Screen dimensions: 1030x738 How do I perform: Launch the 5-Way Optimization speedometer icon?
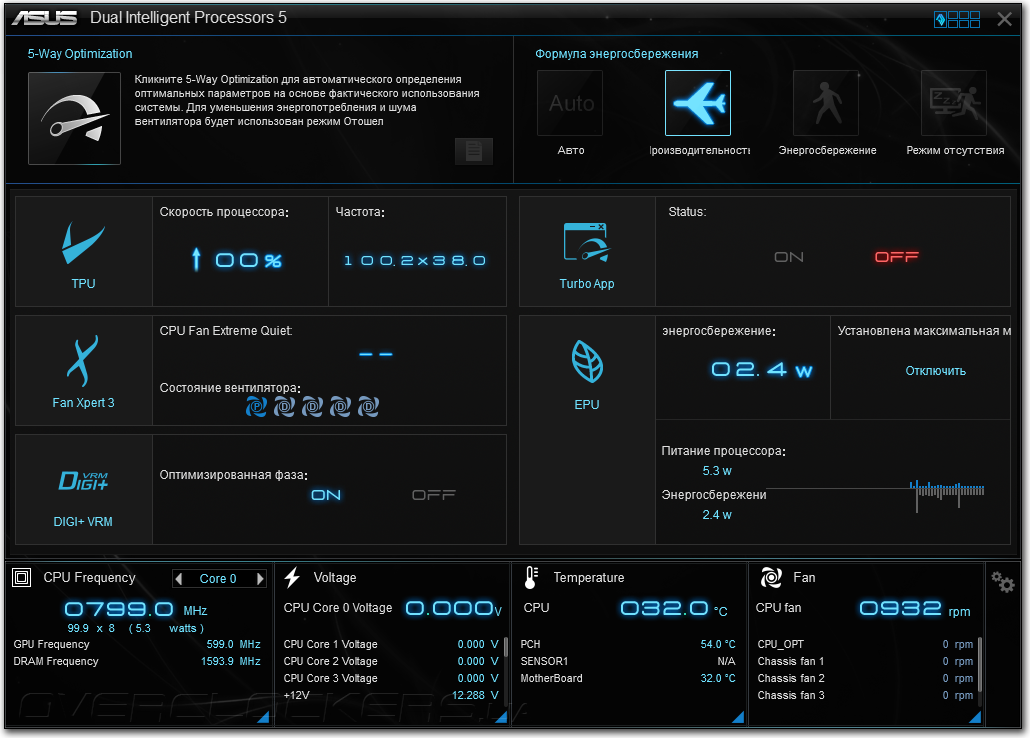click(x=74, y=118)
